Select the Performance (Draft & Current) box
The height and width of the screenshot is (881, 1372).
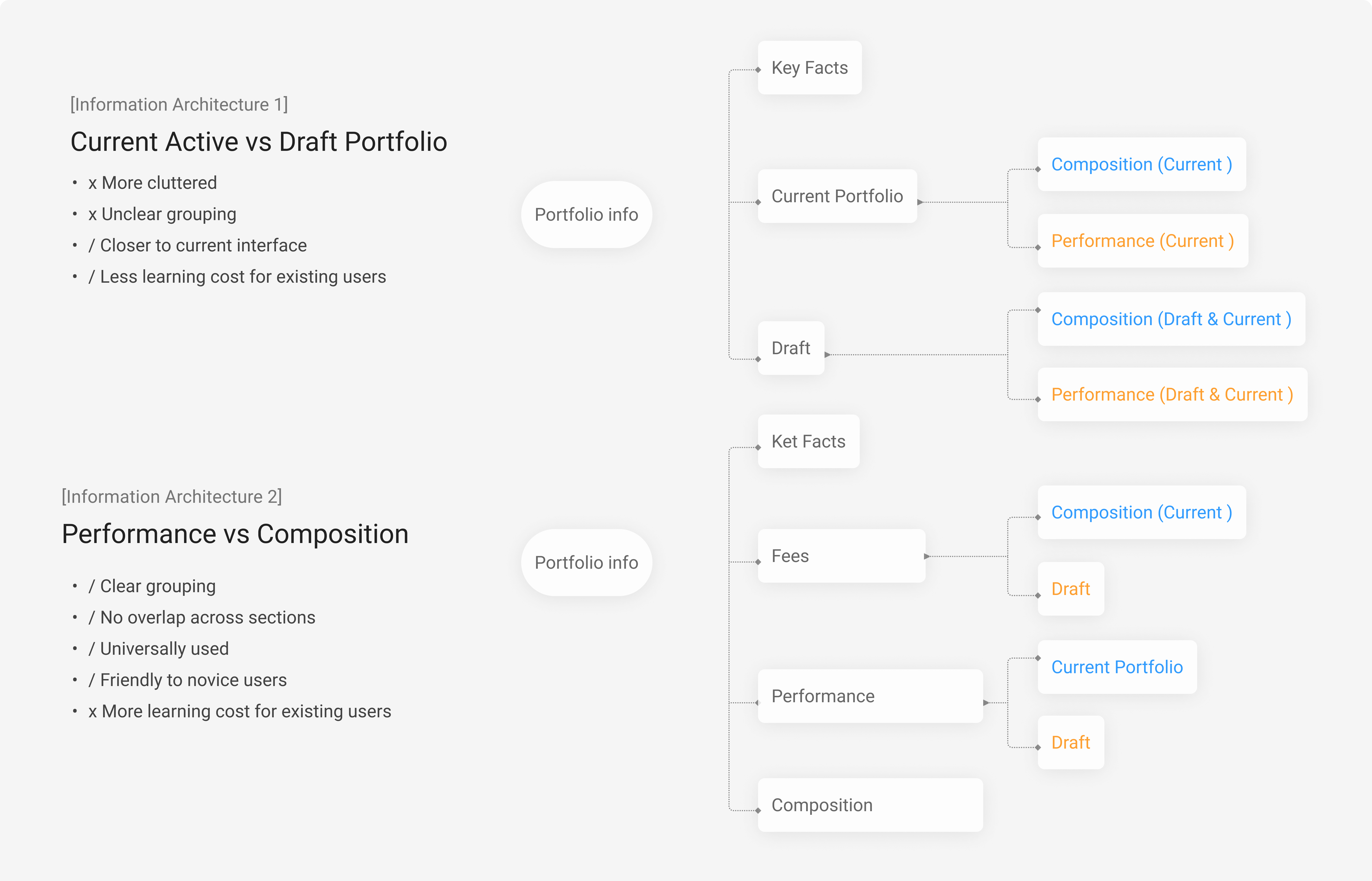click(1172, 395)
